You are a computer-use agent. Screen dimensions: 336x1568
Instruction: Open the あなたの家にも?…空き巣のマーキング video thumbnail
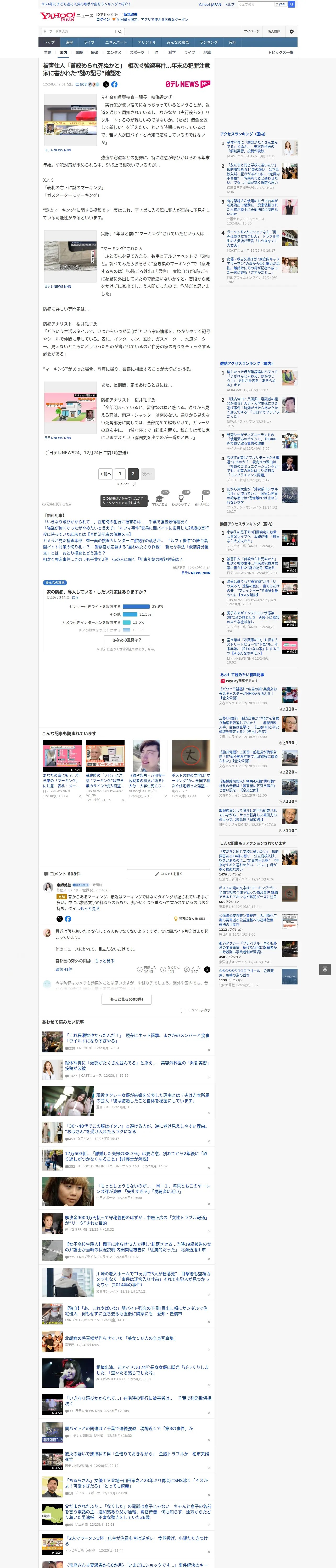click(62, 756)
